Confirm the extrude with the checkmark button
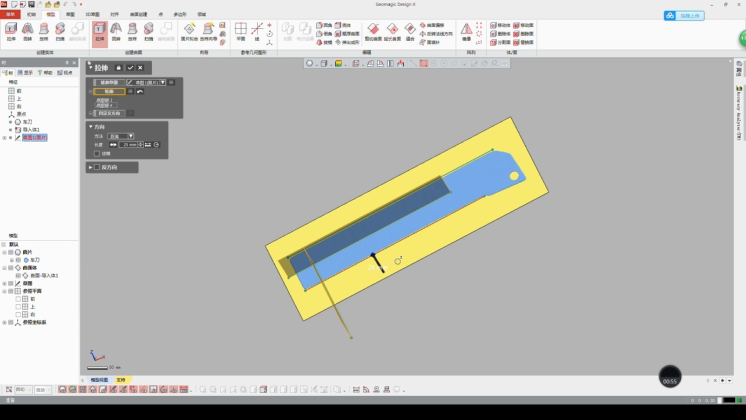Image resolution: width=746 pixels, height=420 pixels. (130, 68)
